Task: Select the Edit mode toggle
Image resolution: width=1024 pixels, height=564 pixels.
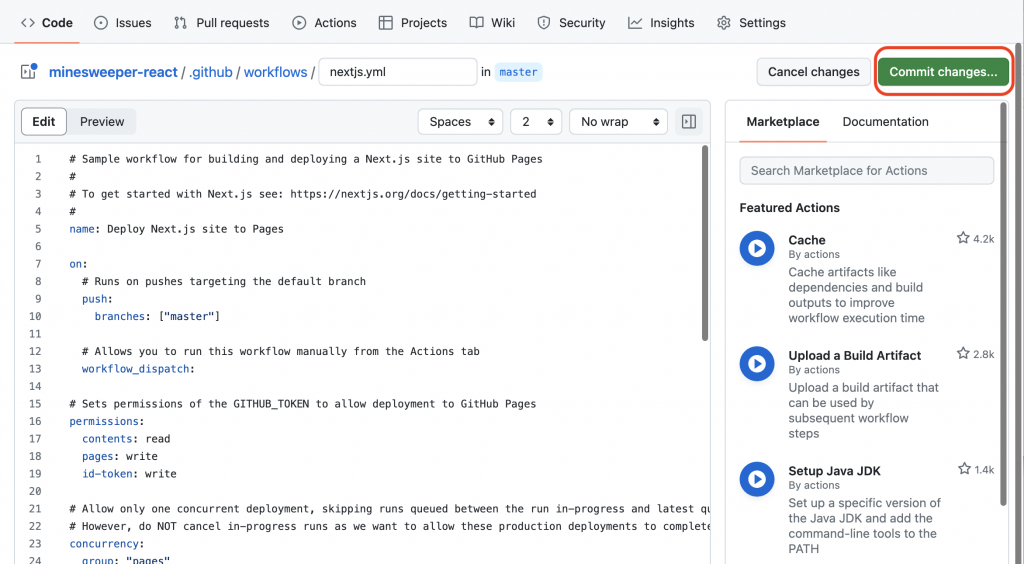Action: pos(44,121)
